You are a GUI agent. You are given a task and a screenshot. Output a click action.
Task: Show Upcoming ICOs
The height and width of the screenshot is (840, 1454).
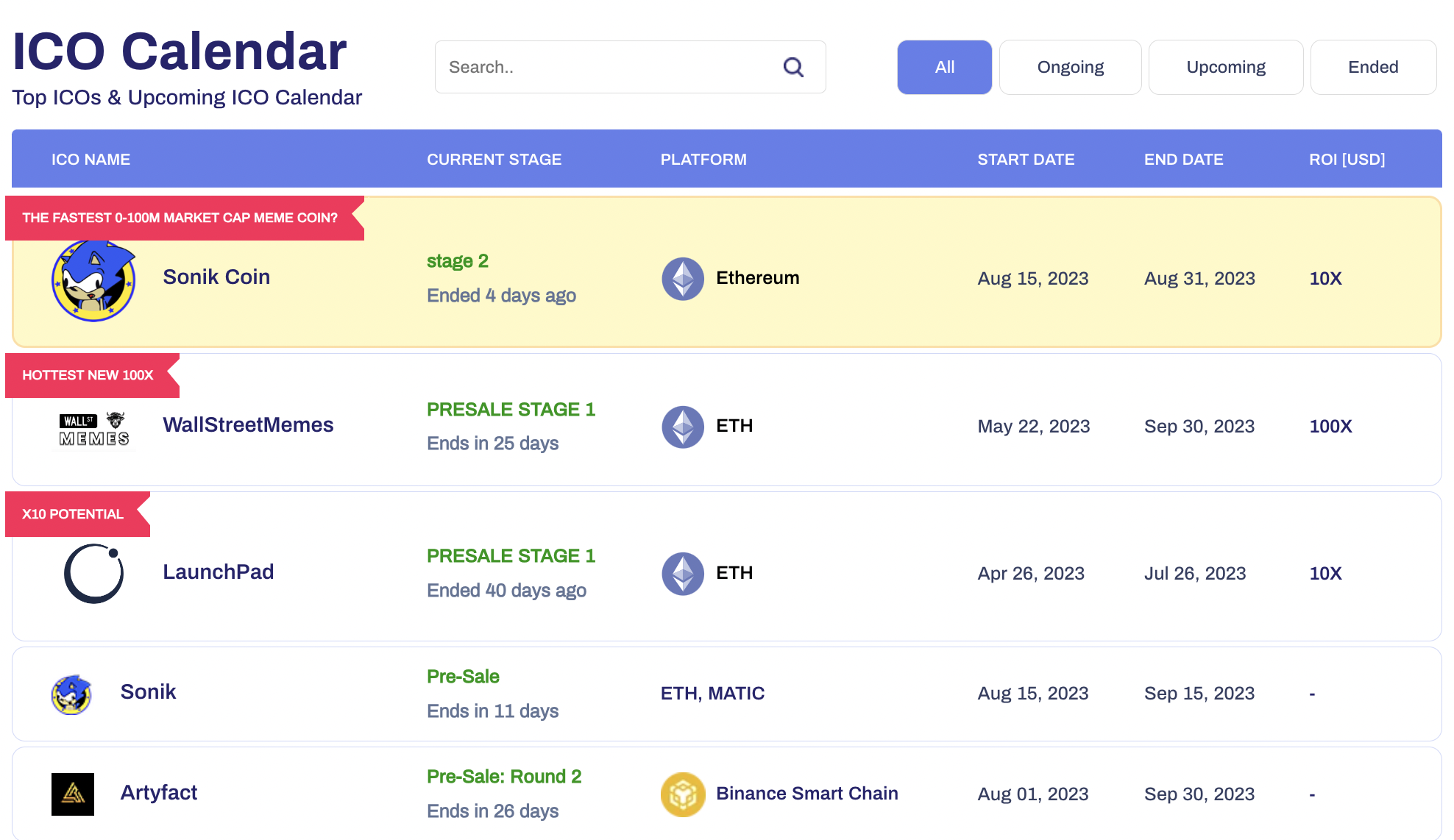tap(1226, 67)
